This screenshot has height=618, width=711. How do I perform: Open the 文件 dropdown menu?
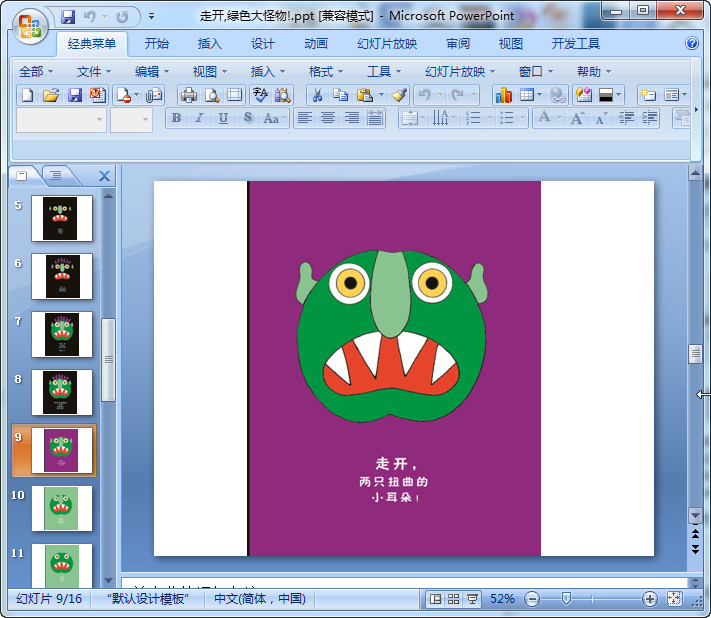pyautogui.click(x=95, y=72)
